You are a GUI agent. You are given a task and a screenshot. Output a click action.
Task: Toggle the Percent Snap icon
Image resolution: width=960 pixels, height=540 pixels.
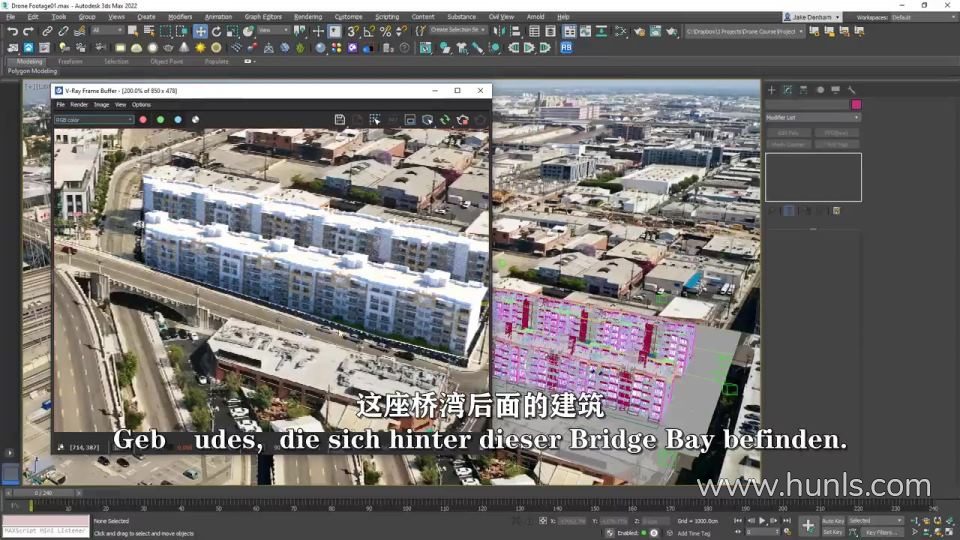click(x=385, y=31)
